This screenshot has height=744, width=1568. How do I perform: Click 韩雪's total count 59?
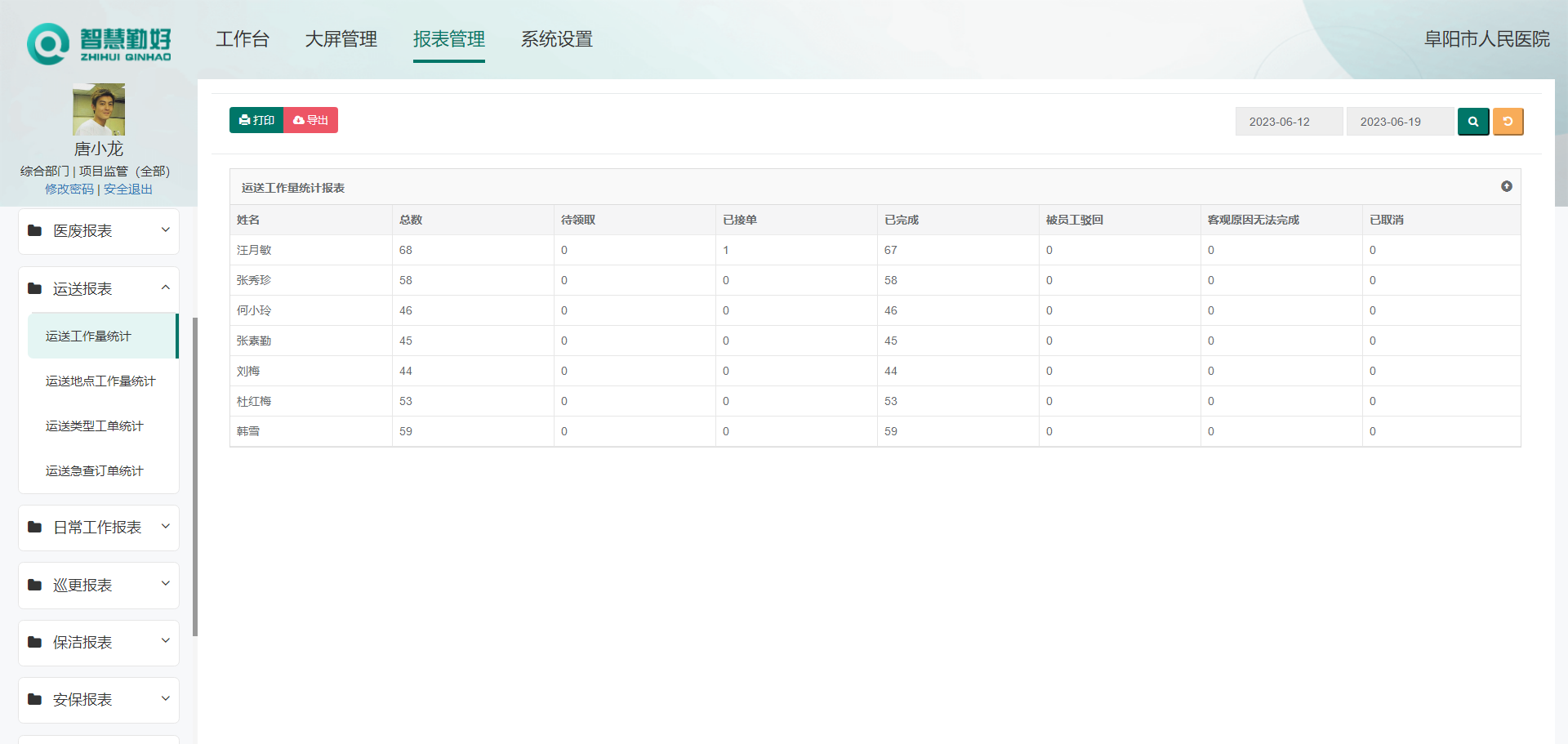[406, 431]
